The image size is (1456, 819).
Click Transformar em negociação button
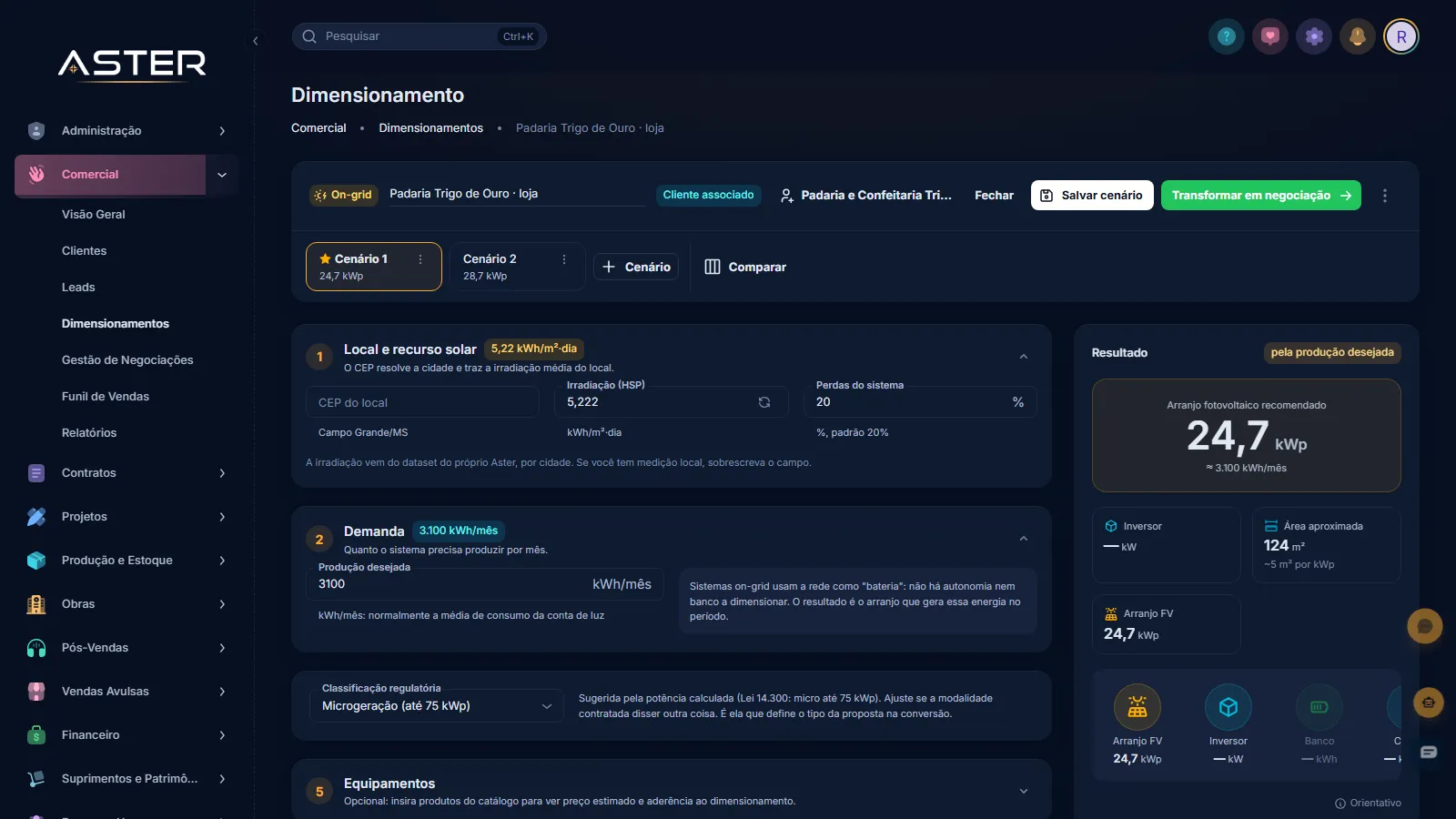tap(1260, 196)
